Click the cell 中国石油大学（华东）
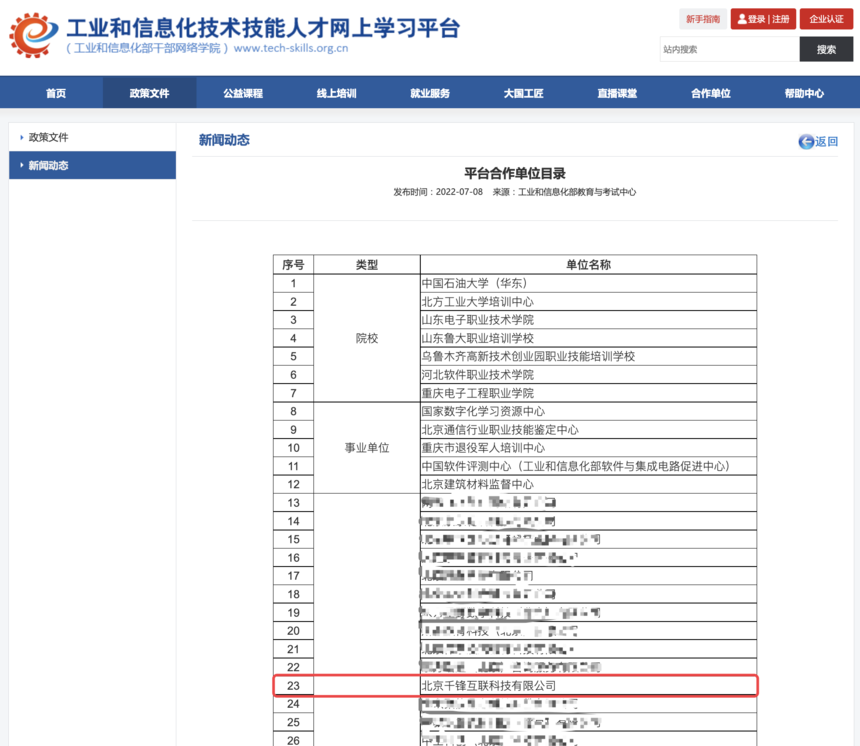860x746 pixels. [589, 284]
